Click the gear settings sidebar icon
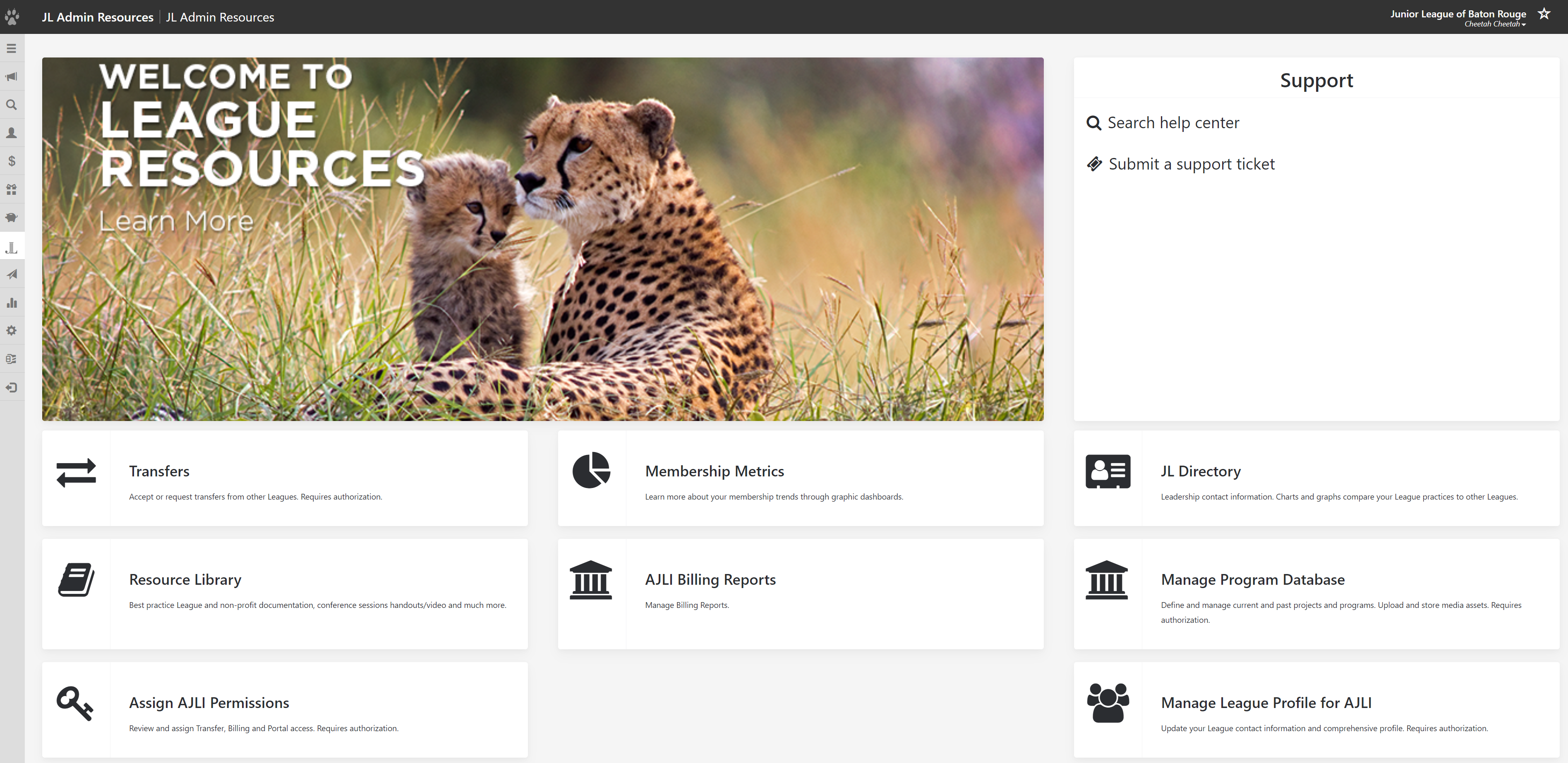The image size is (1568, 763). 12,330
